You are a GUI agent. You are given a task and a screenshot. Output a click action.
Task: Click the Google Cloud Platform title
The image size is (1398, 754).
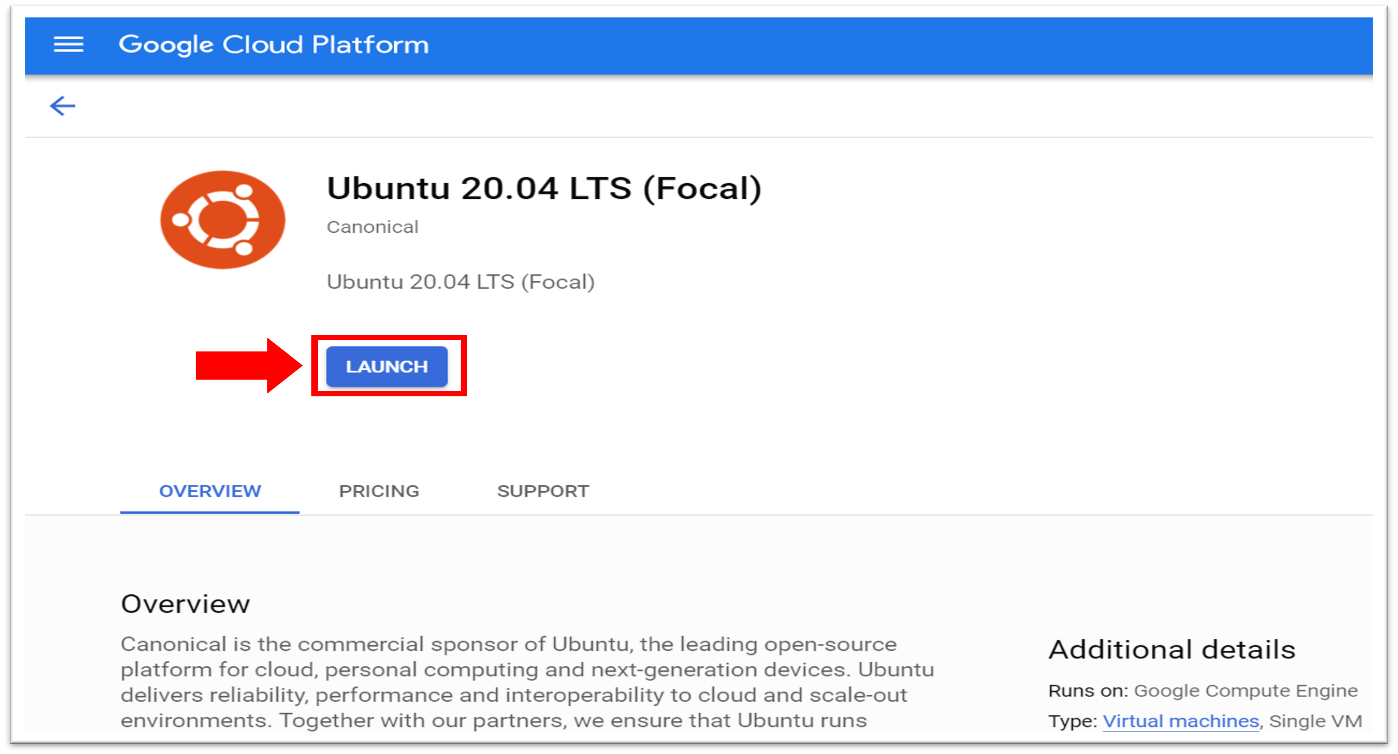coord(273,45)
